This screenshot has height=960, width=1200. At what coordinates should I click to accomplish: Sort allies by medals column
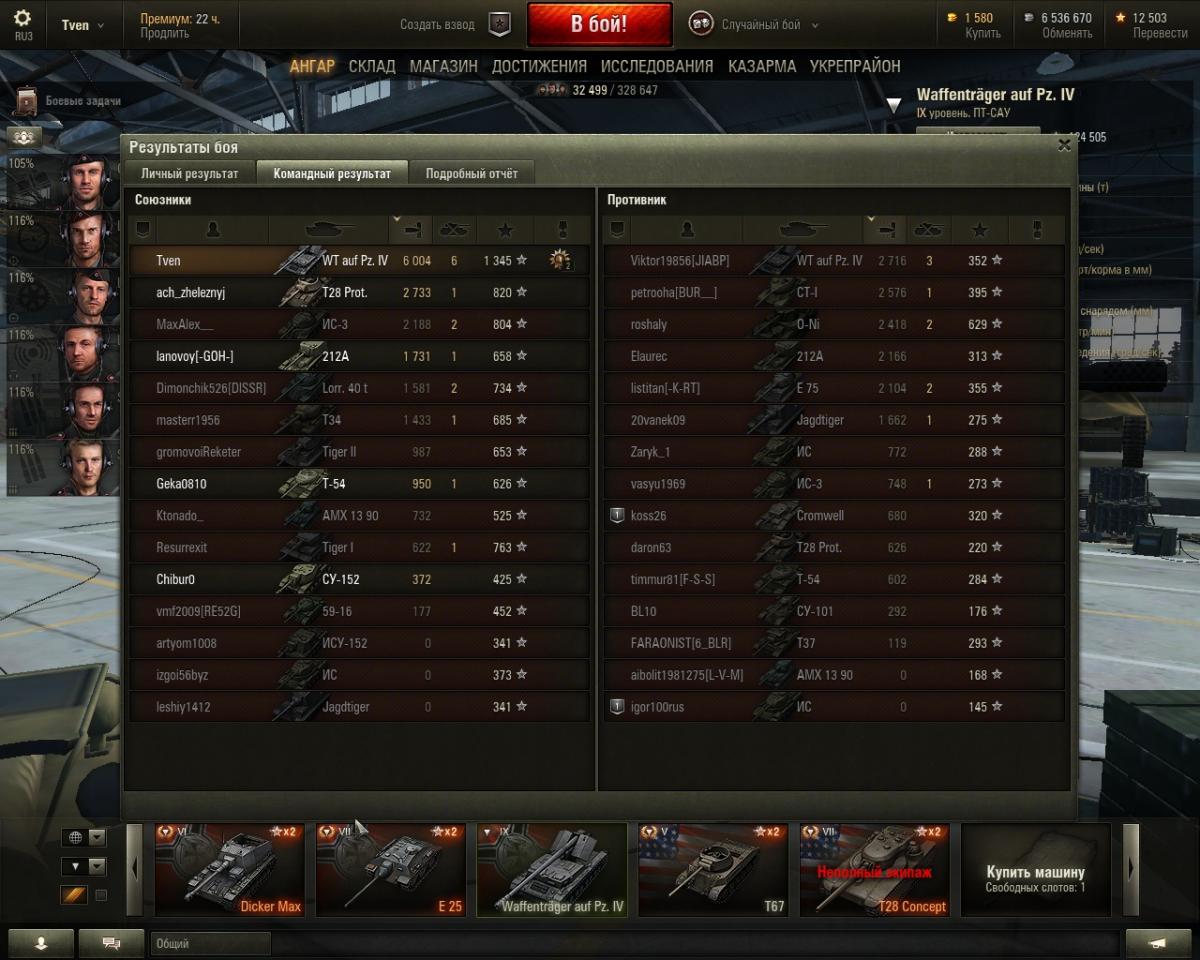coord(562,230)
